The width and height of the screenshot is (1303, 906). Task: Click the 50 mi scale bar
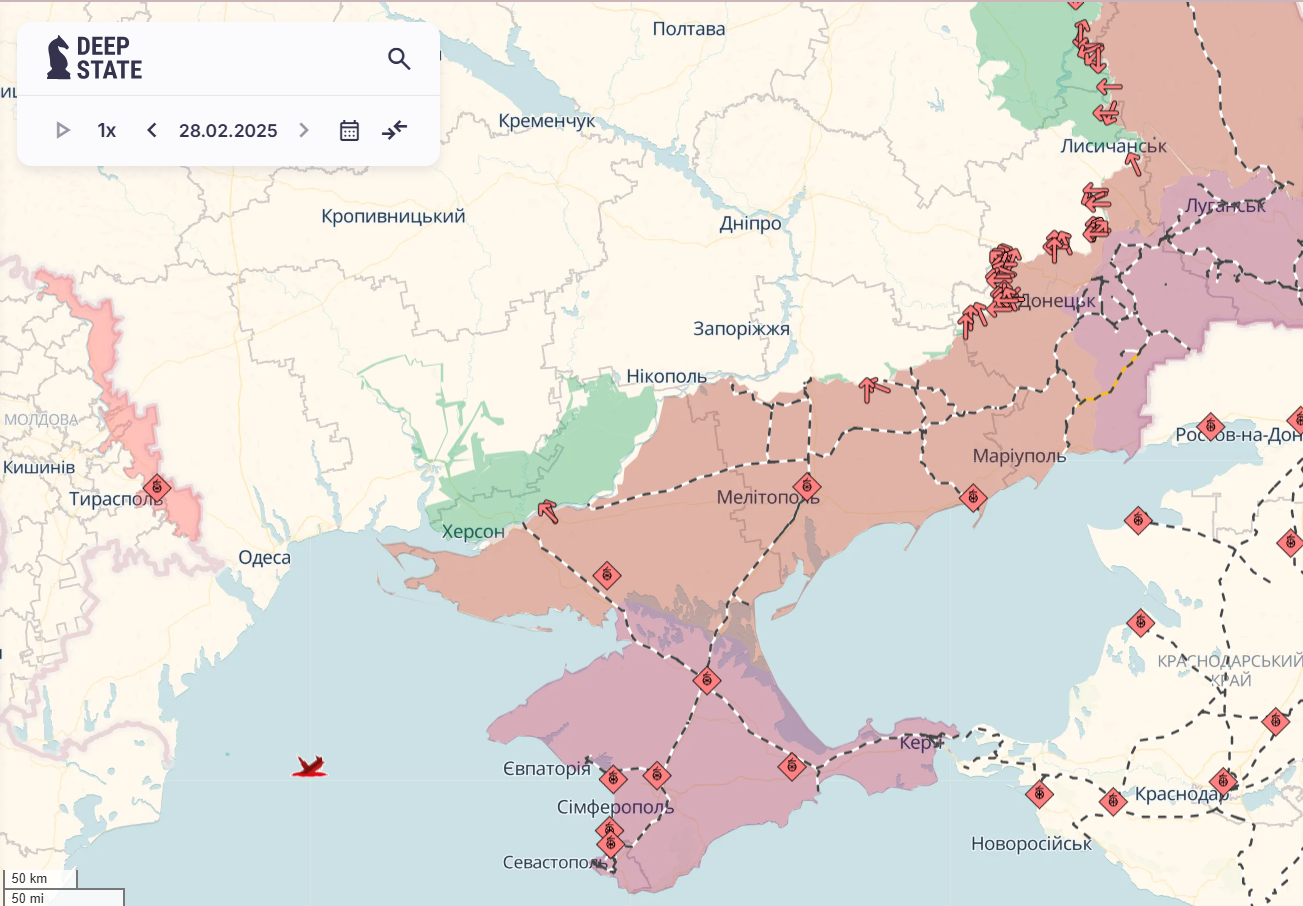pos(64,897)
